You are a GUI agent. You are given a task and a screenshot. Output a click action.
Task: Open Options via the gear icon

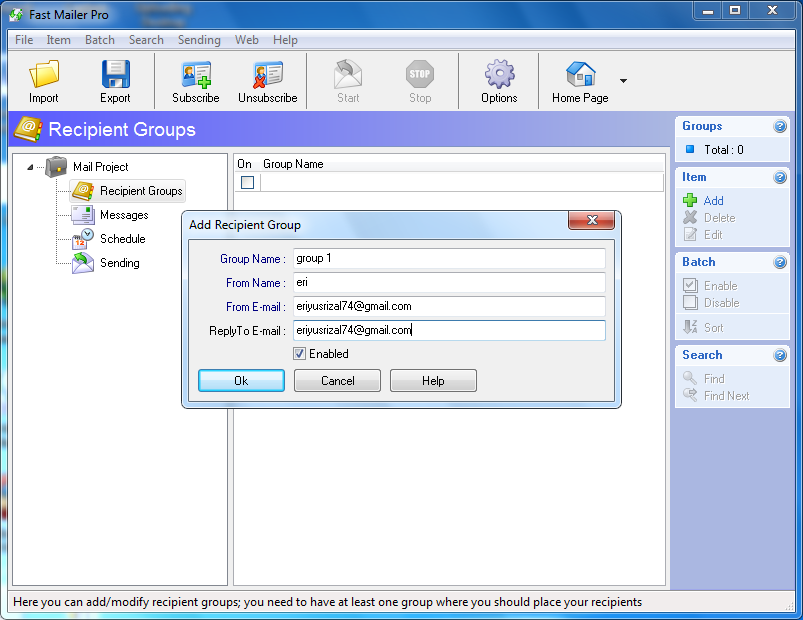pyautogui.click(x=499, y=74)
